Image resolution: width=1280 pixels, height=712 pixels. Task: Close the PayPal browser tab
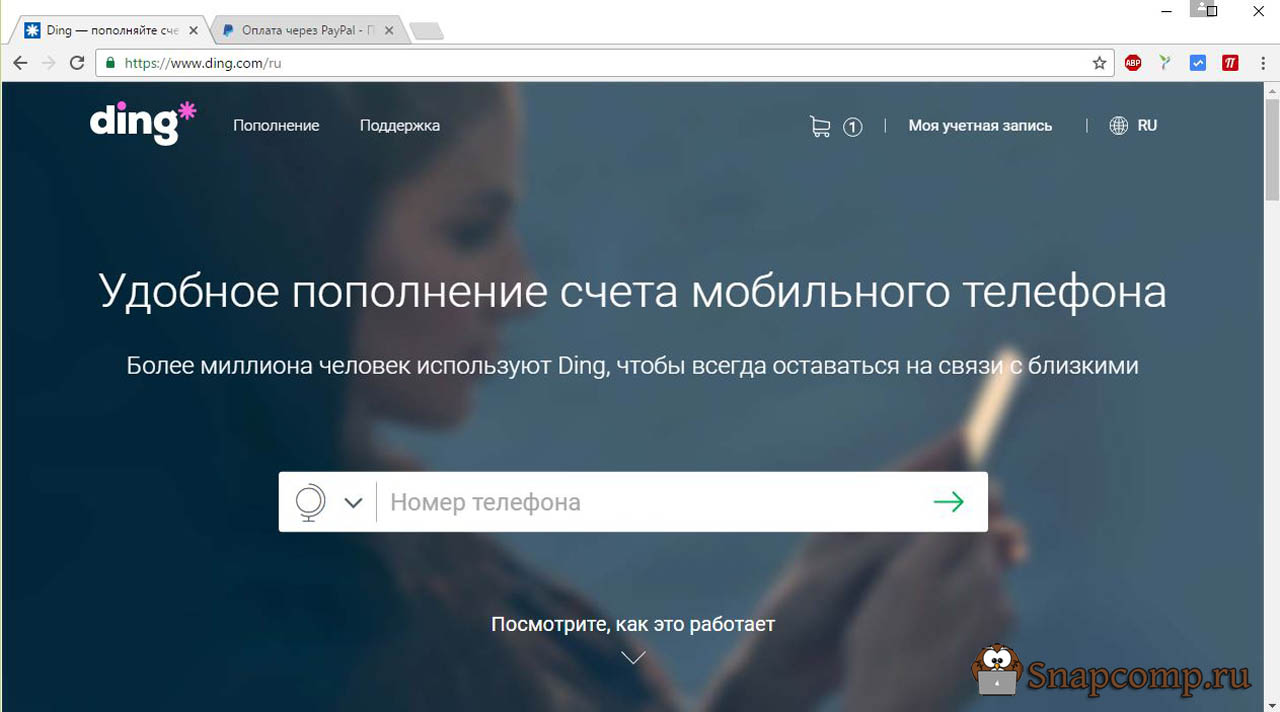coord(389,31)
